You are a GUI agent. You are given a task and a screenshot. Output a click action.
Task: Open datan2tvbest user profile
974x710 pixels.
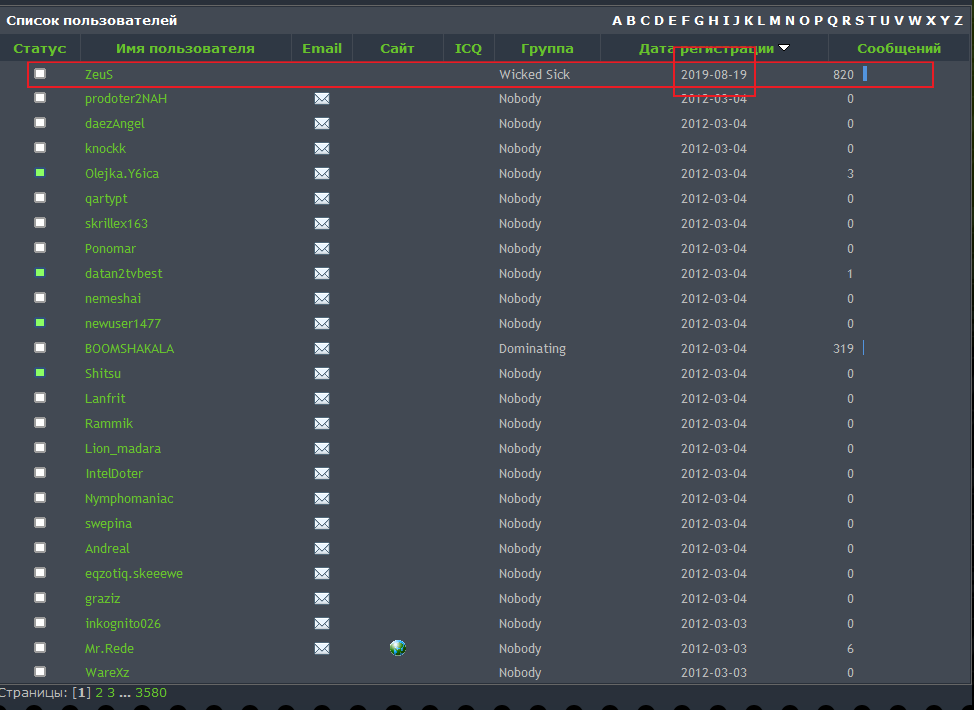(124, 273)
